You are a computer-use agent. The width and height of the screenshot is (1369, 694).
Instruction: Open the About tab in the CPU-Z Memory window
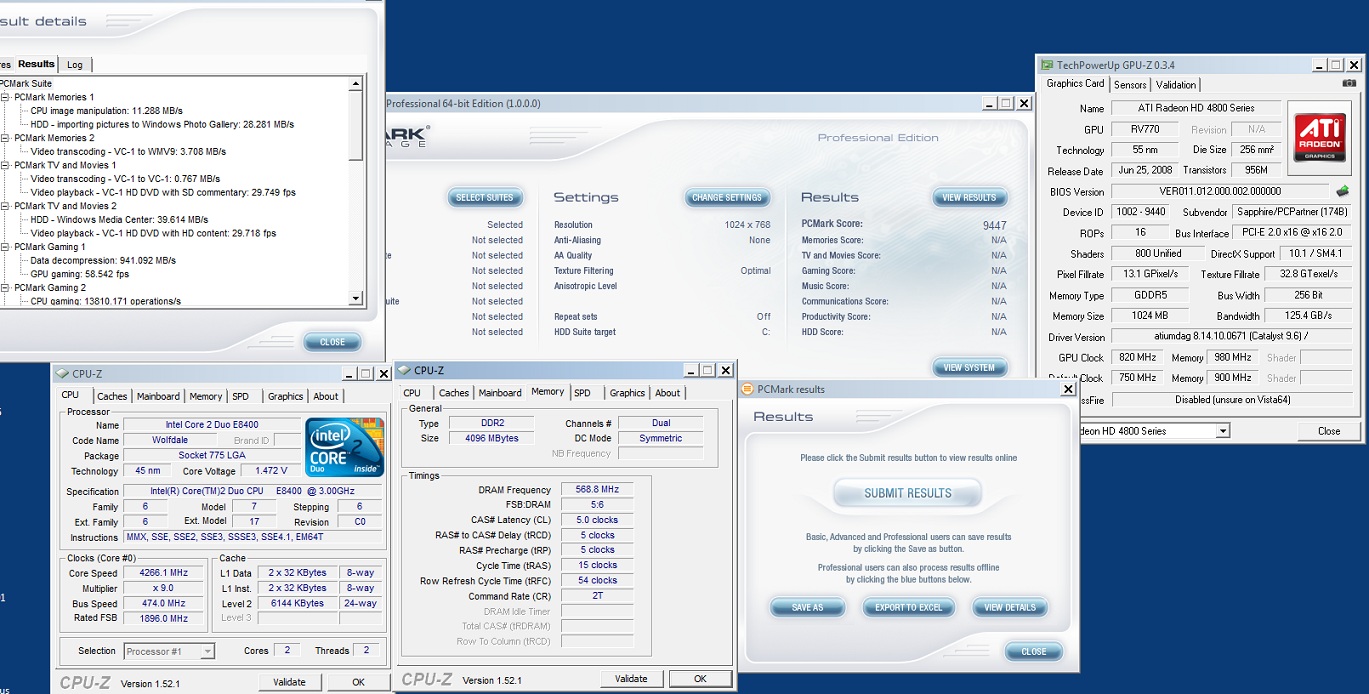click(x=667, y=393)
